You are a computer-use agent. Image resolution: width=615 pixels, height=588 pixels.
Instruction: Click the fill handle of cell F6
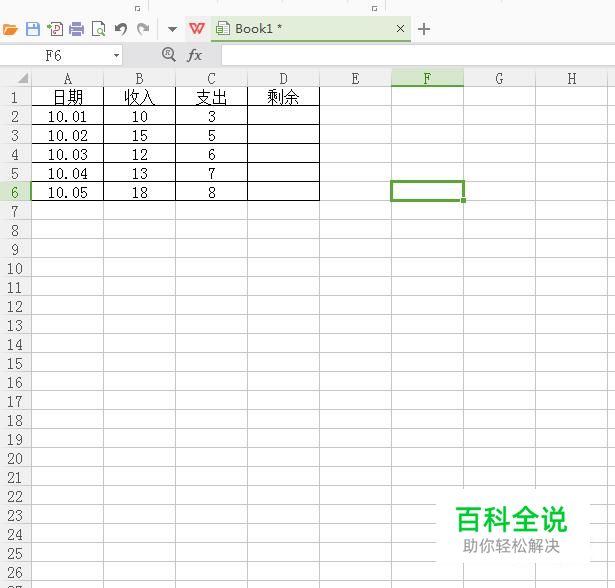pos(464,200)
